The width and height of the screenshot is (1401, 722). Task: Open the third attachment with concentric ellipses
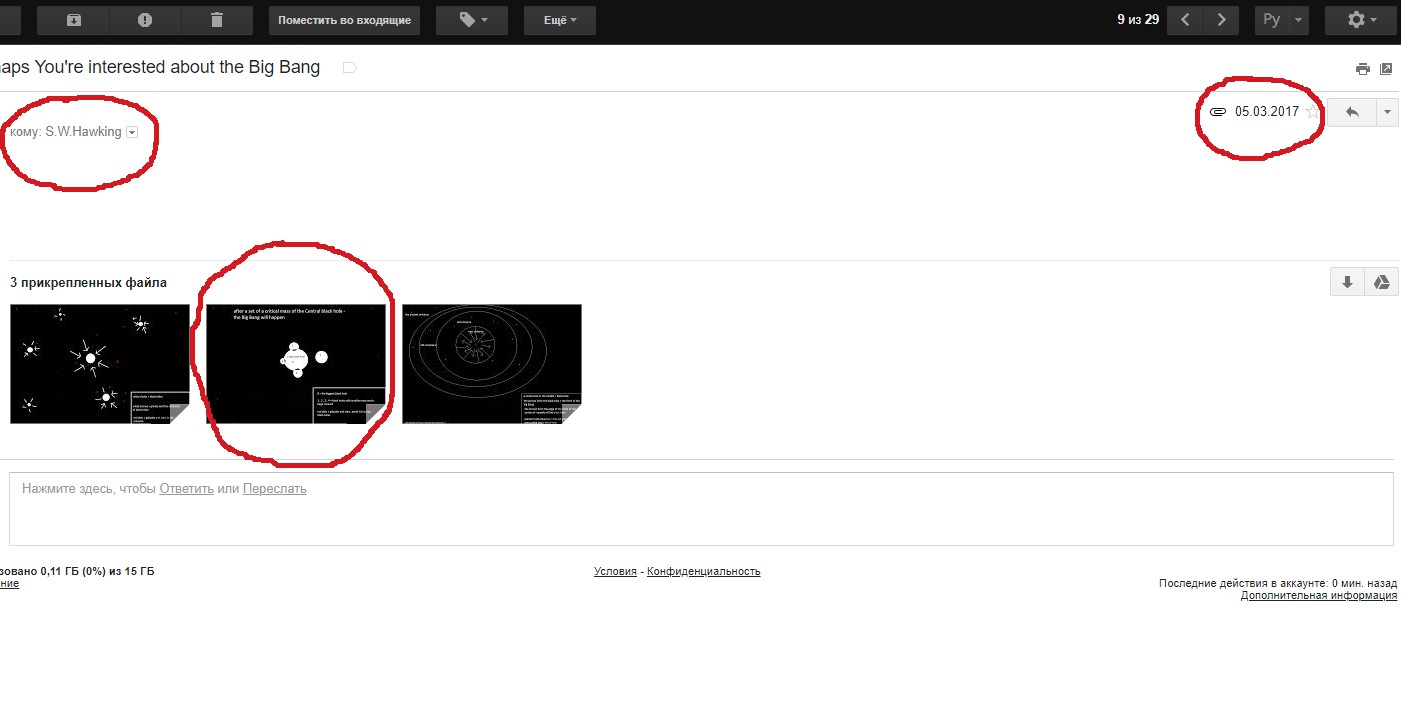coord(492,364)
